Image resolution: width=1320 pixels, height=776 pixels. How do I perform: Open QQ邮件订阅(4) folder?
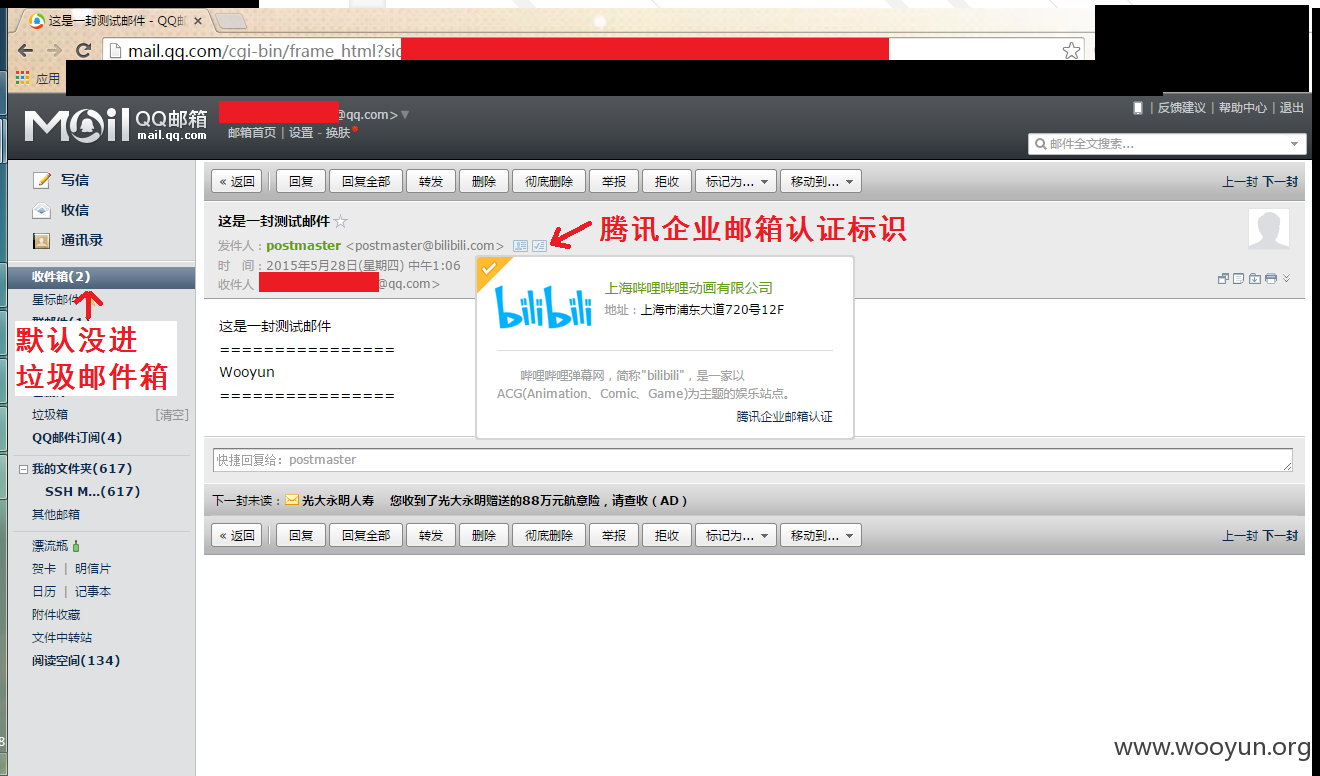(77, 438)
